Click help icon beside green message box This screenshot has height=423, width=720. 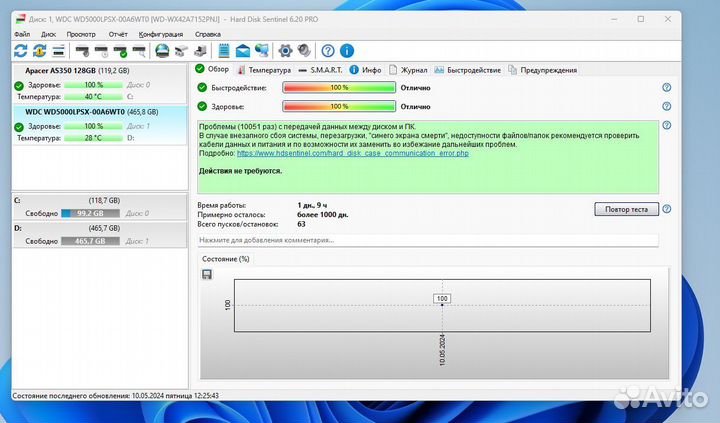(x=667, y=125)
